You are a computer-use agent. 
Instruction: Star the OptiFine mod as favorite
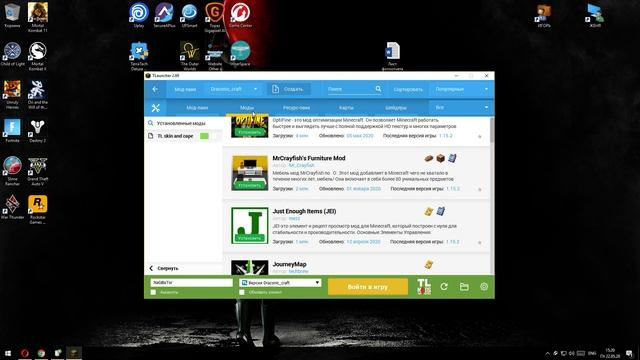(480, 136)
